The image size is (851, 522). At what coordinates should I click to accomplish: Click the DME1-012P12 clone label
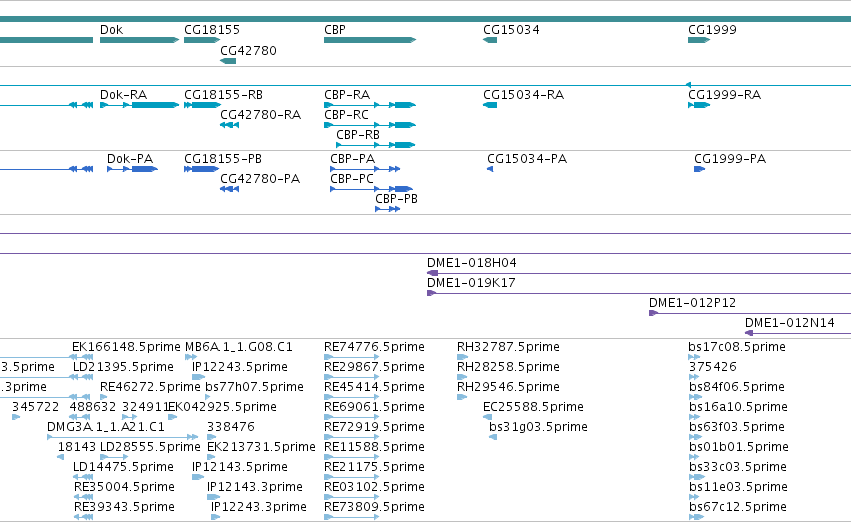click(x=693, y=303)
